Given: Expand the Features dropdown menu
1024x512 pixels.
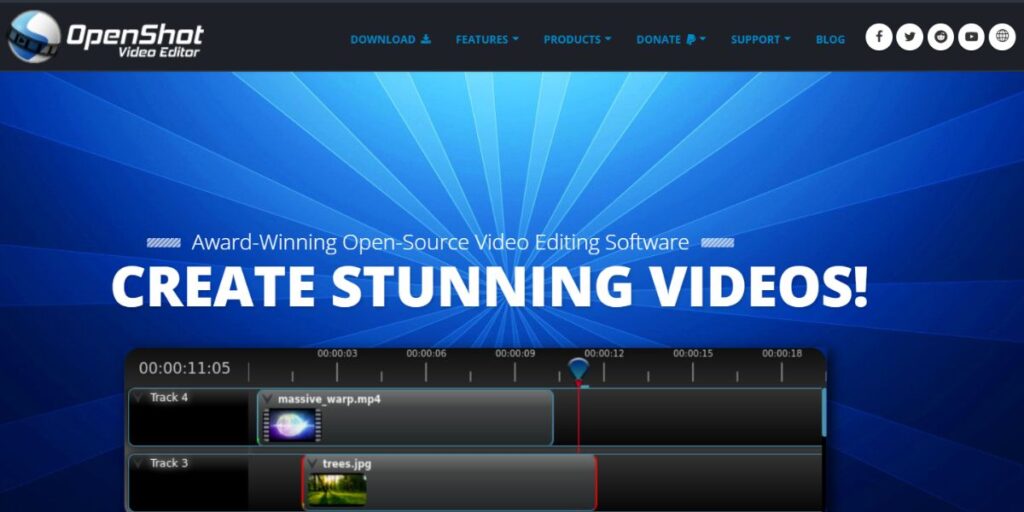Looking at the screenshot, I should (487, 39).
